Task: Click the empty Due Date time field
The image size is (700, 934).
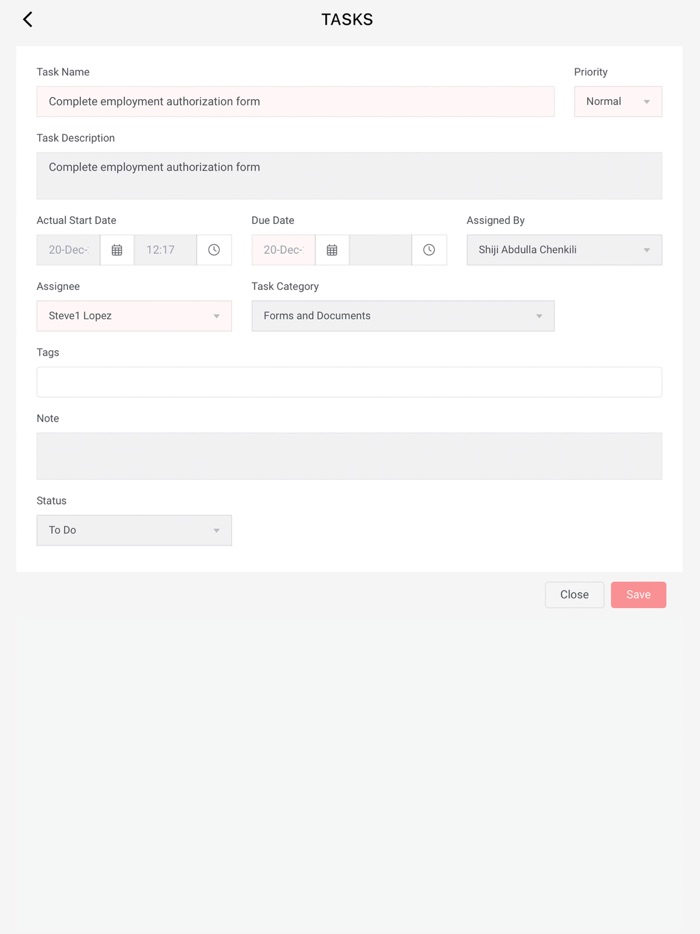Action: click(x=380, y=250)
